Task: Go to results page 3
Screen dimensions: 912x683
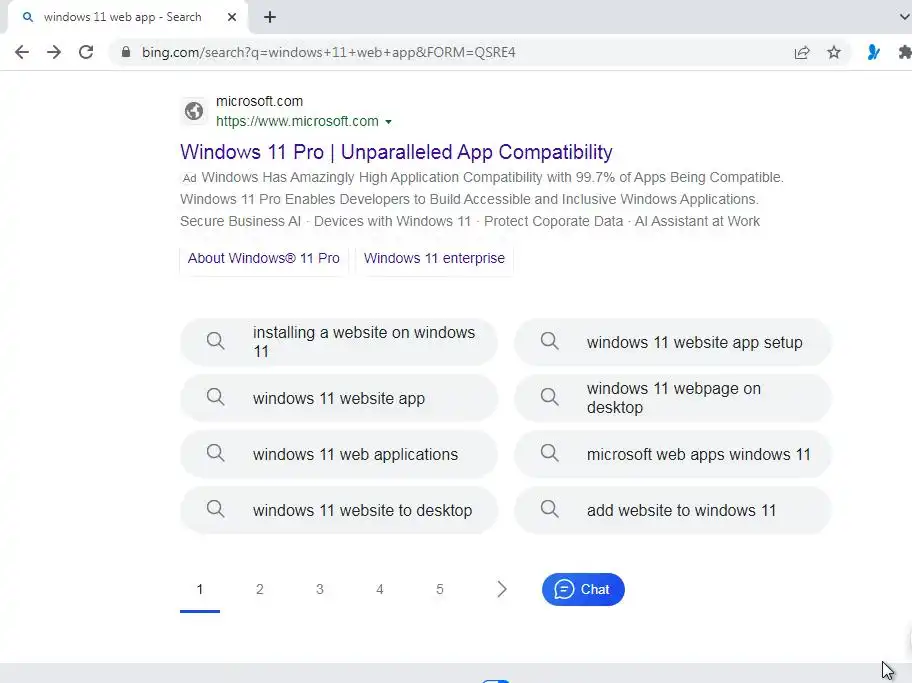Action: pyautogui.click(x=319, y=589)
